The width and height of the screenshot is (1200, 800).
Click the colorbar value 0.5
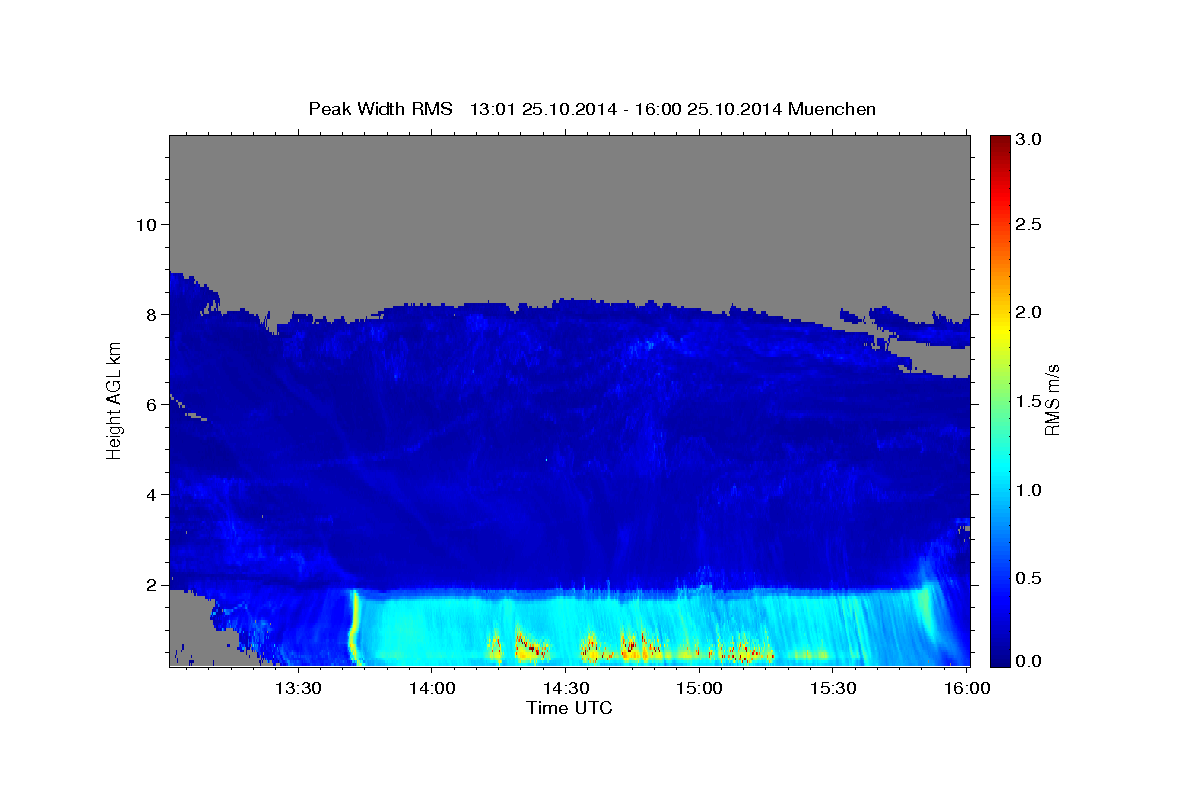coord(1030,577)
